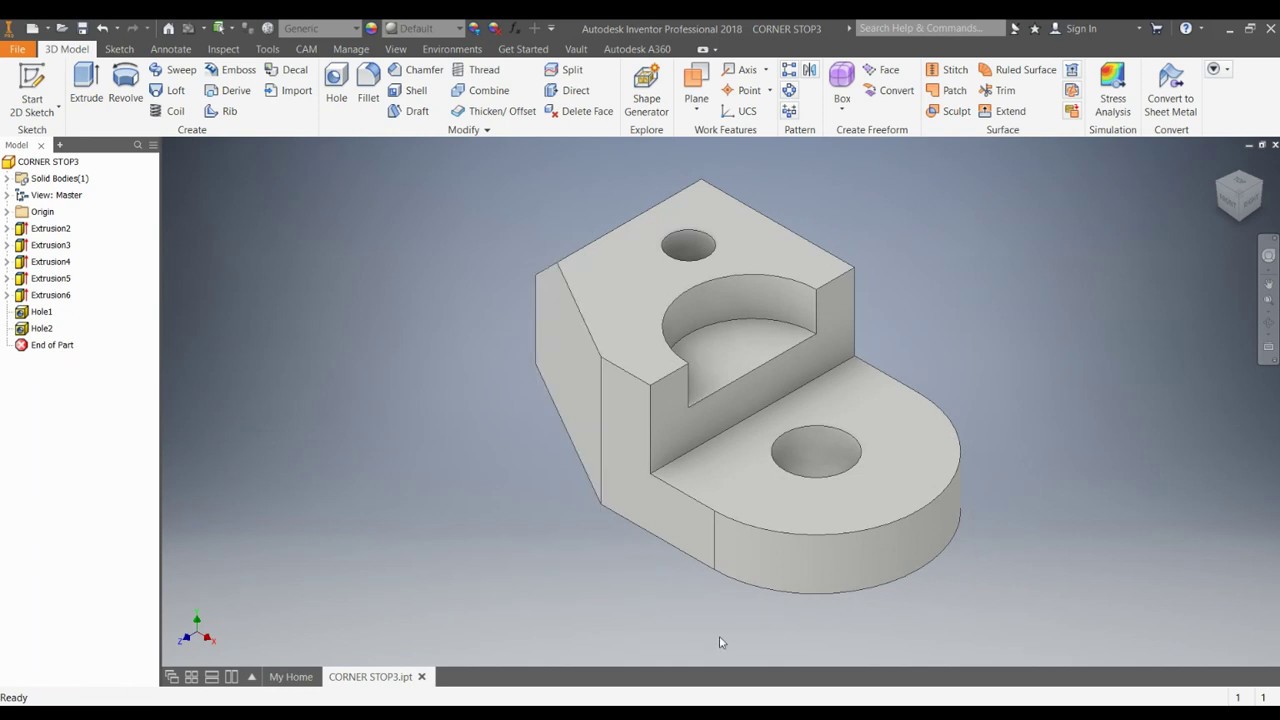This screenshot has height=720, width=1280.
Task: Create a freeform Box
Action: tap(842, 85)
